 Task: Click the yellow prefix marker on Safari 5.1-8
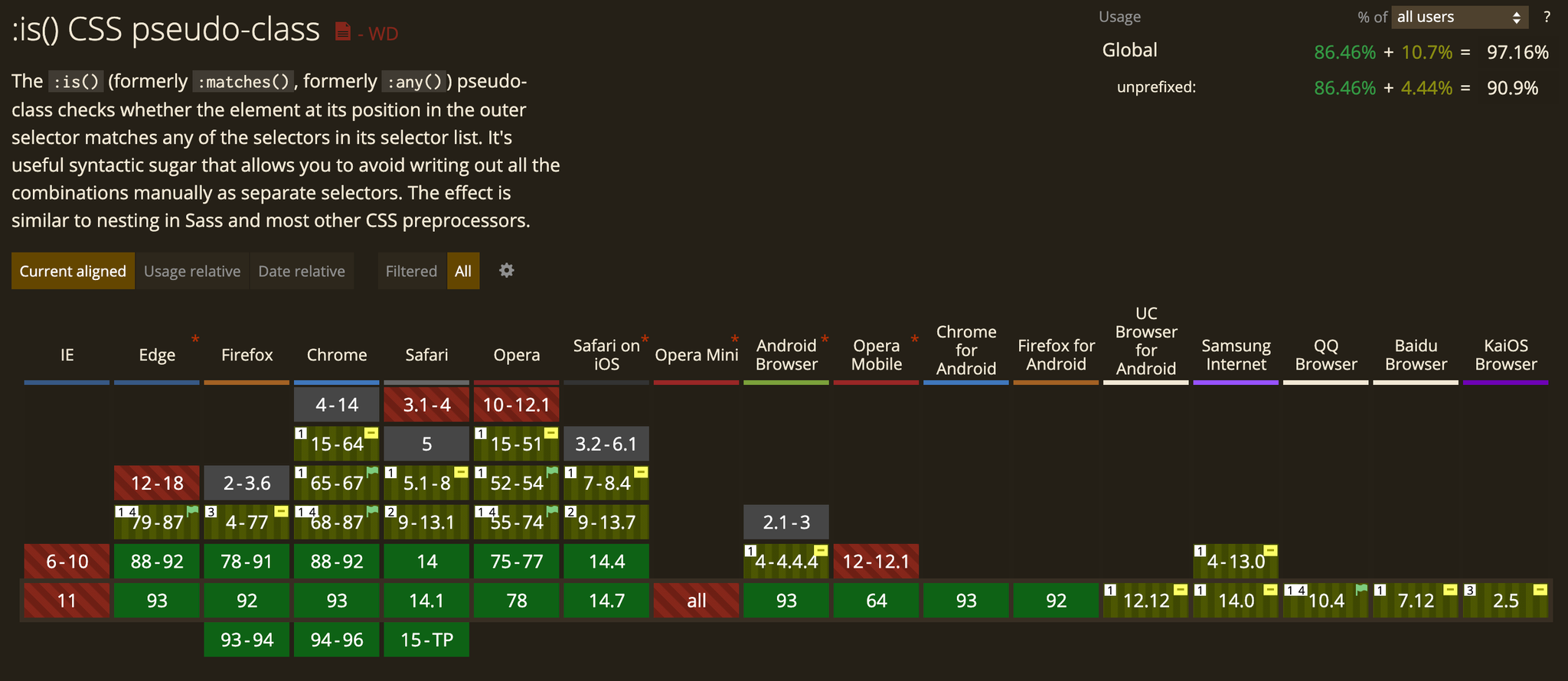point(461,472)
